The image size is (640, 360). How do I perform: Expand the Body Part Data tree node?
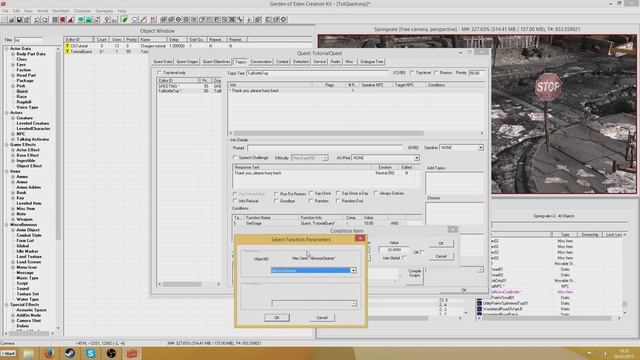coord(13,54)
